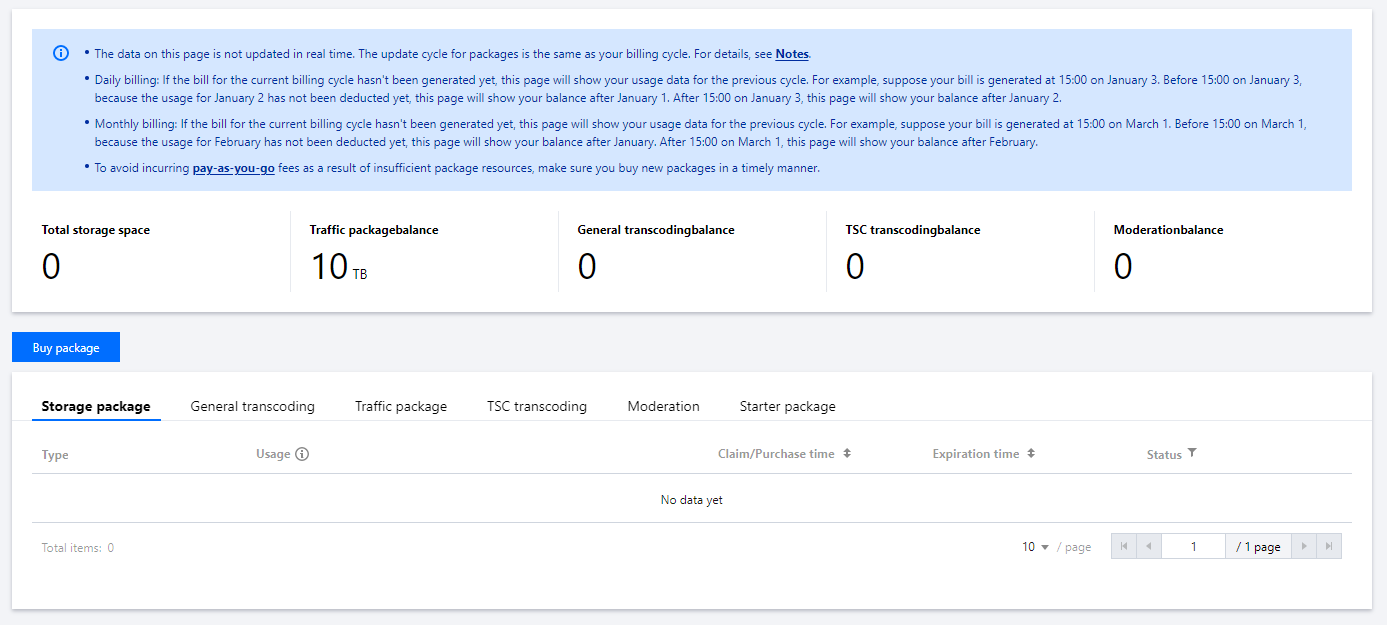Go to next page arrow
Viewport: 1387px width, 625px height.
click(x=1304, y=546)
